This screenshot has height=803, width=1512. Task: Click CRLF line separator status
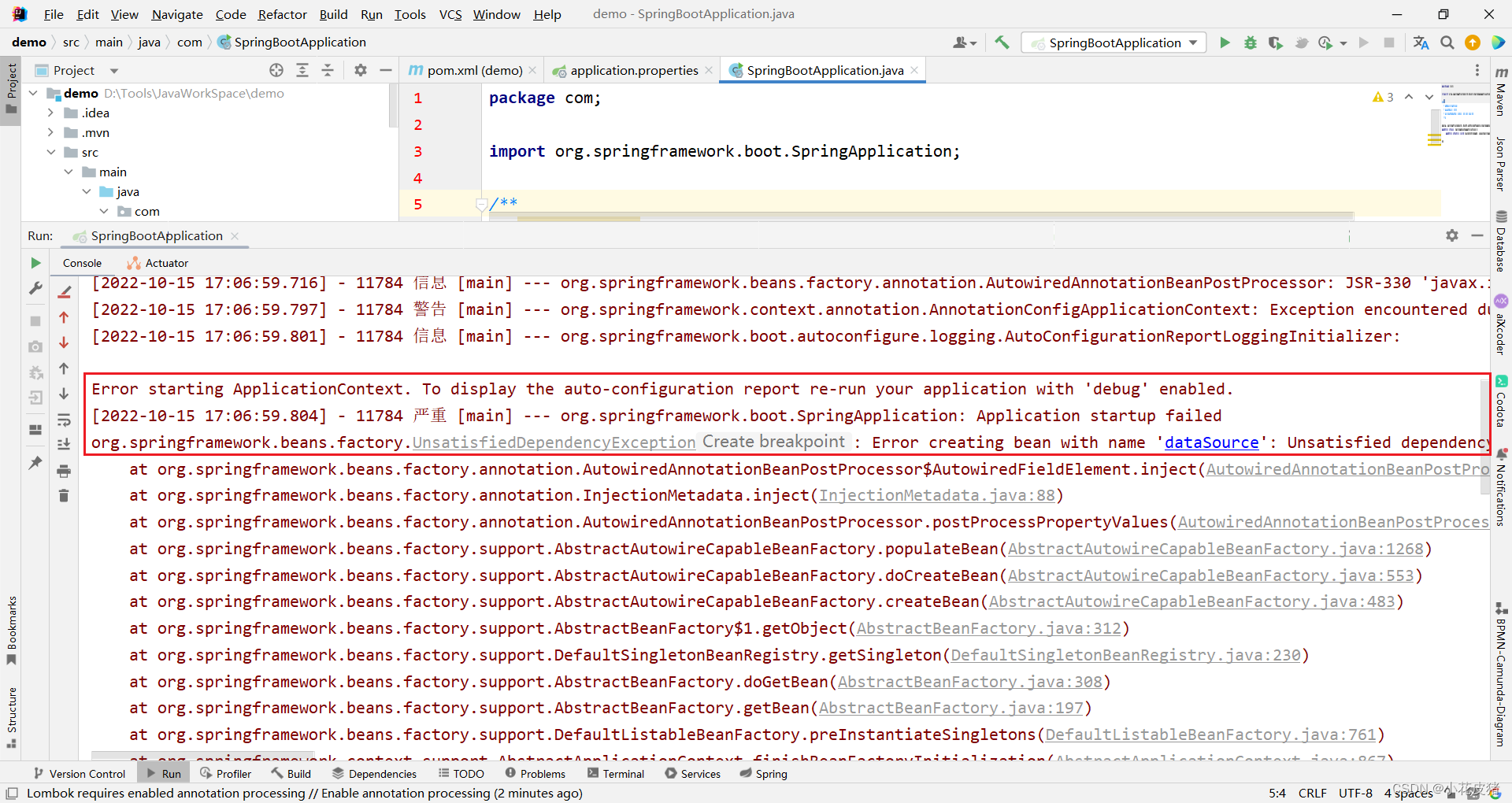pos(1312,793)
